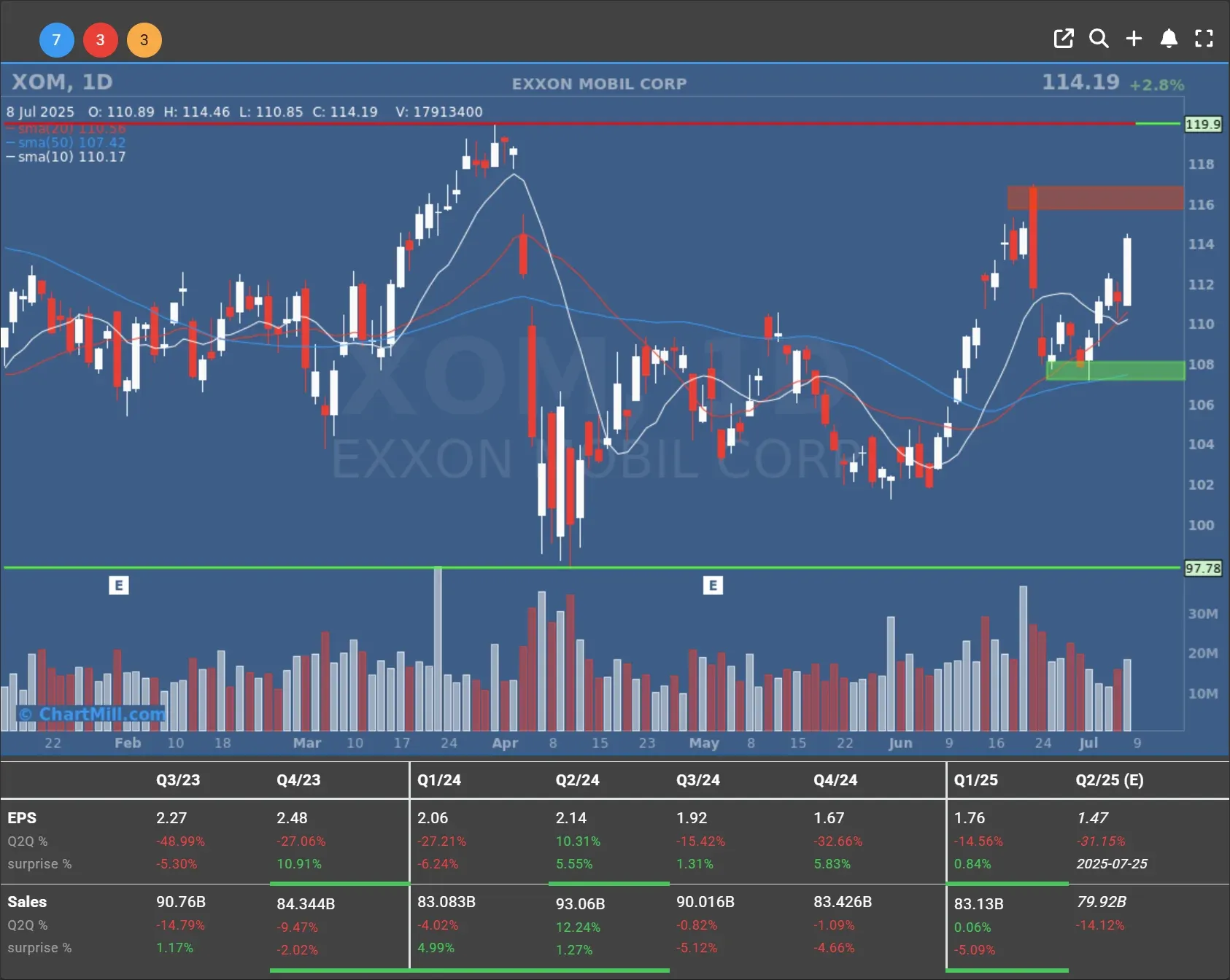Click the Sales row label

(27, 902)
